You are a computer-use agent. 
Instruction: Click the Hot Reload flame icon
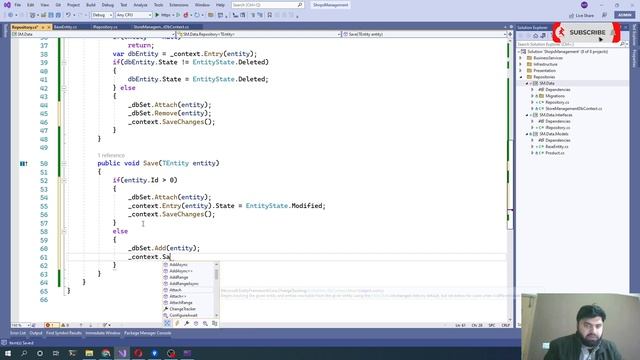point(186,15)
